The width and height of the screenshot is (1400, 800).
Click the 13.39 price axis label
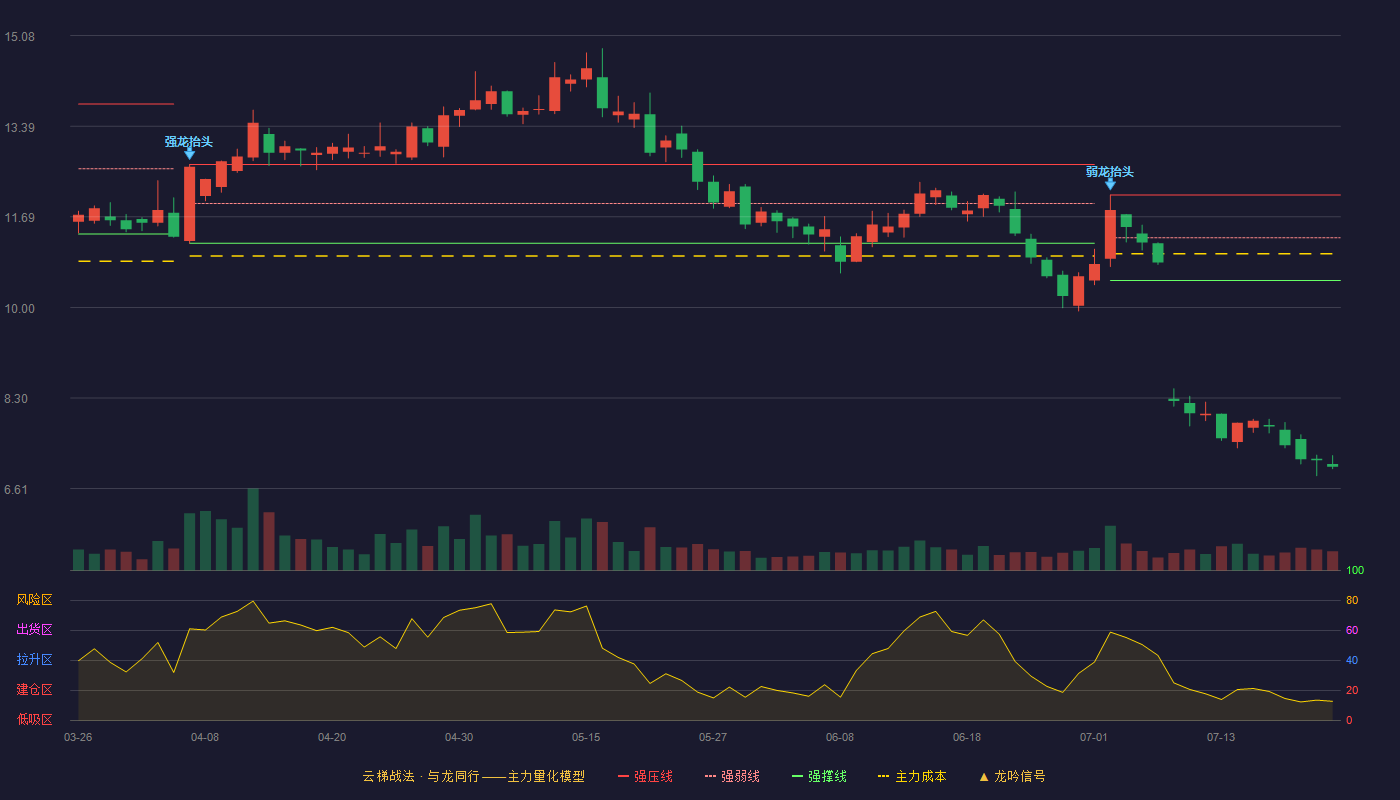tap(19, 127)
